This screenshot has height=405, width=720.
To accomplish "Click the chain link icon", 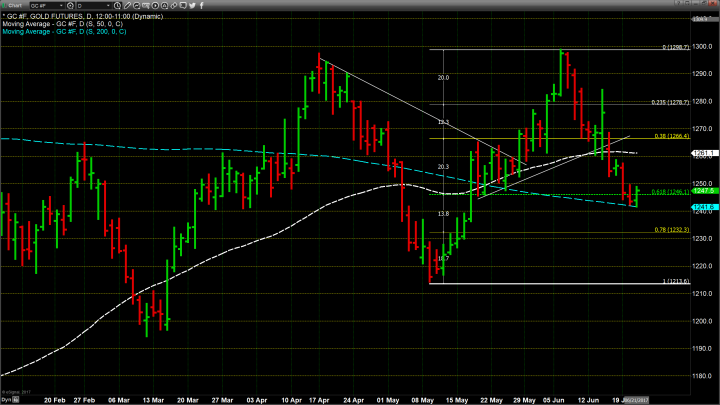I will pos(174,6).
